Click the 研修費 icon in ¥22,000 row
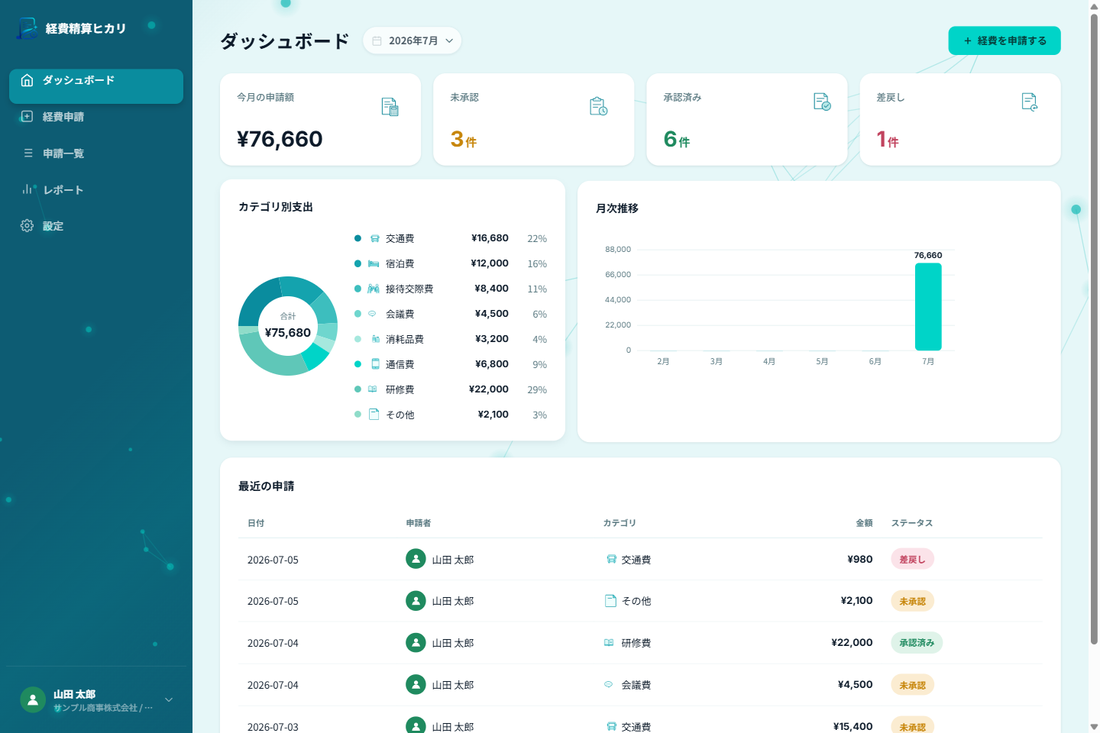 pyautogui.click(x=609, y=643)
